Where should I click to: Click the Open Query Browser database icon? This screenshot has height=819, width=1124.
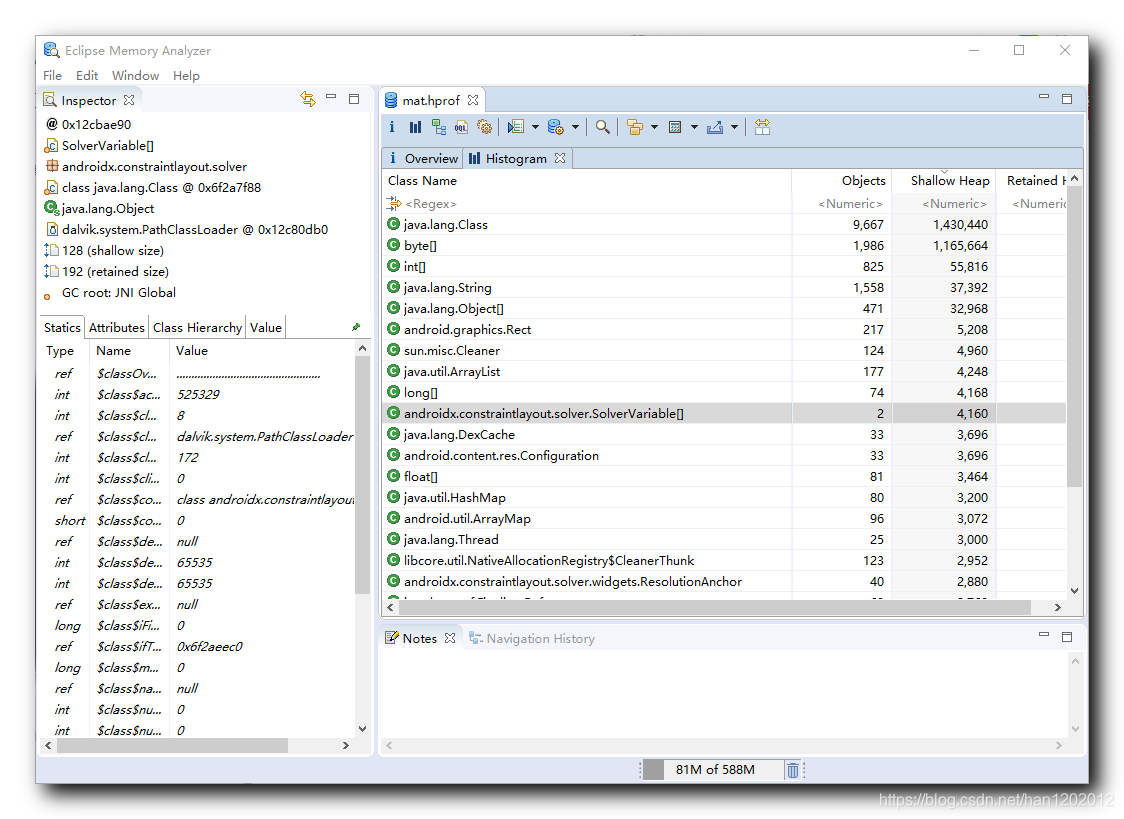coord(556,127)
